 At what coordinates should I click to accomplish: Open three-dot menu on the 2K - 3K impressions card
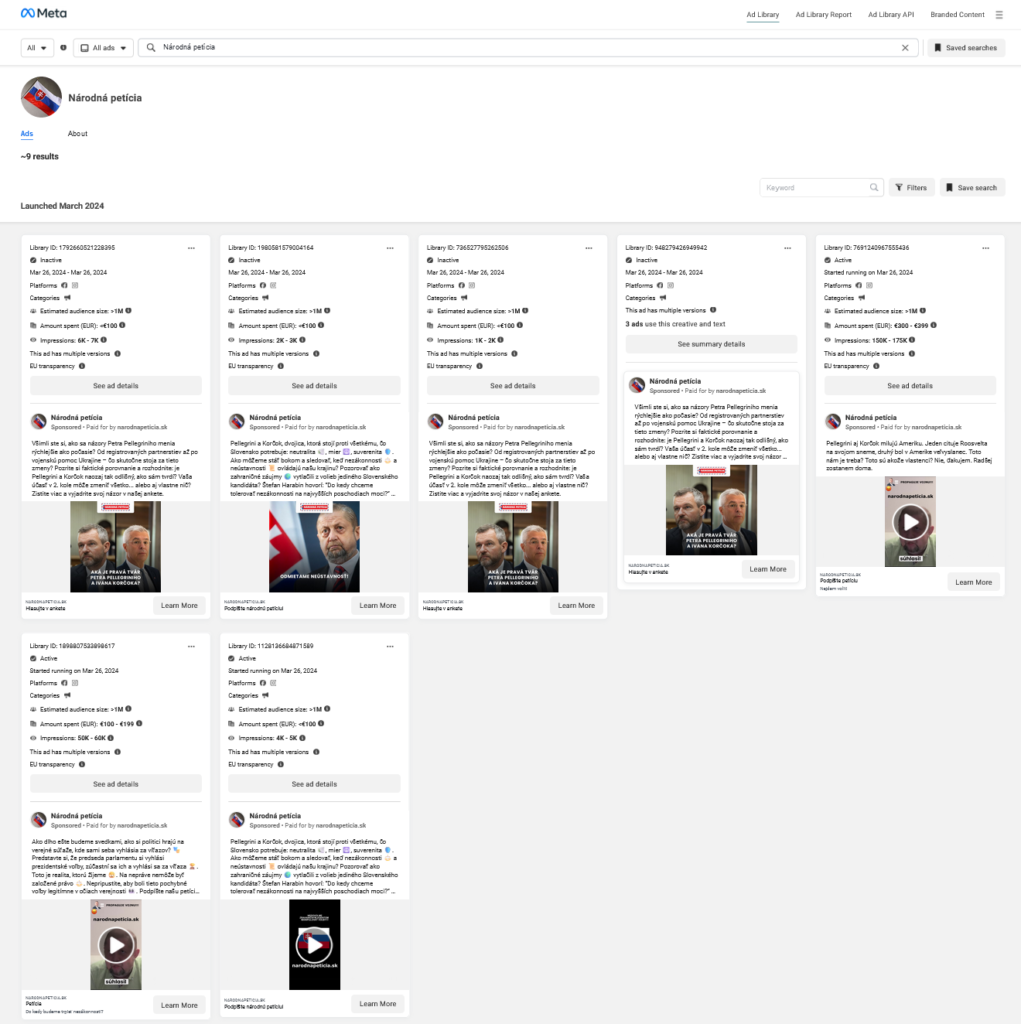pos(390,248)
